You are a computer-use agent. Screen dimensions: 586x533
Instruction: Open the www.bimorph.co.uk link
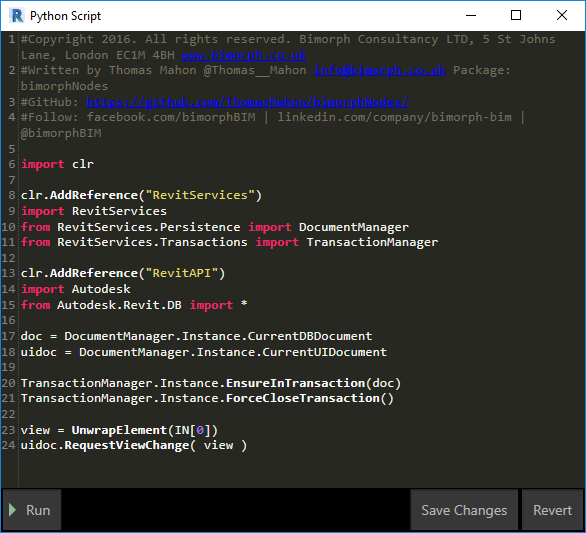click(244, 55)
